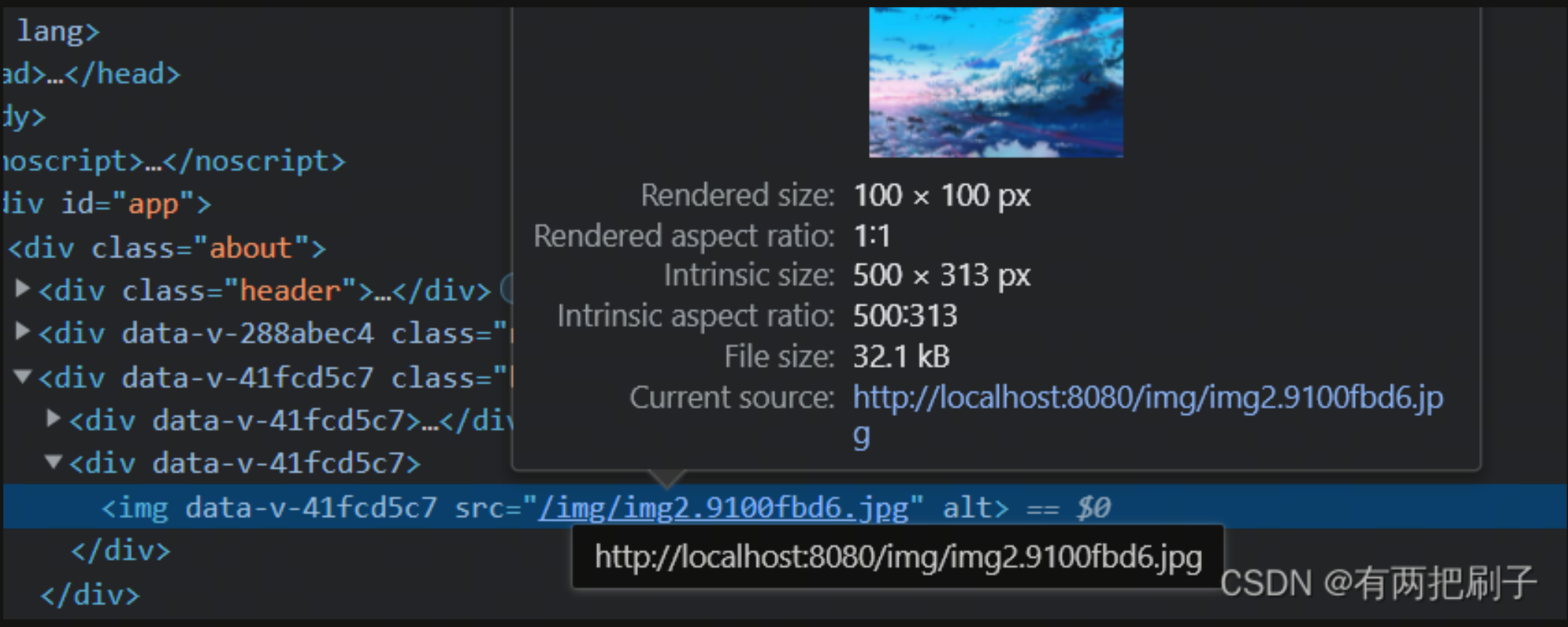
Task: Expand the div class="header" node arrow
Action: point(22,289)
